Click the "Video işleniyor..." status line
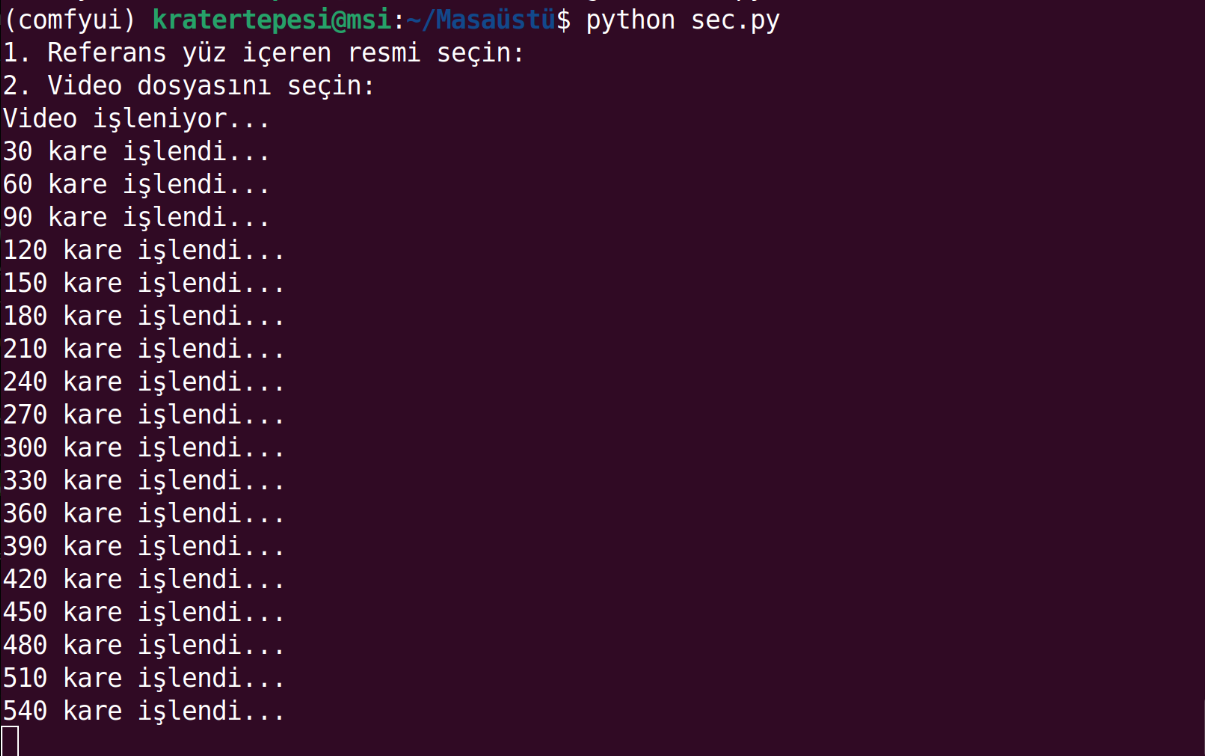The height and width of the screenshot is (756, 1205). coord(137,119)
